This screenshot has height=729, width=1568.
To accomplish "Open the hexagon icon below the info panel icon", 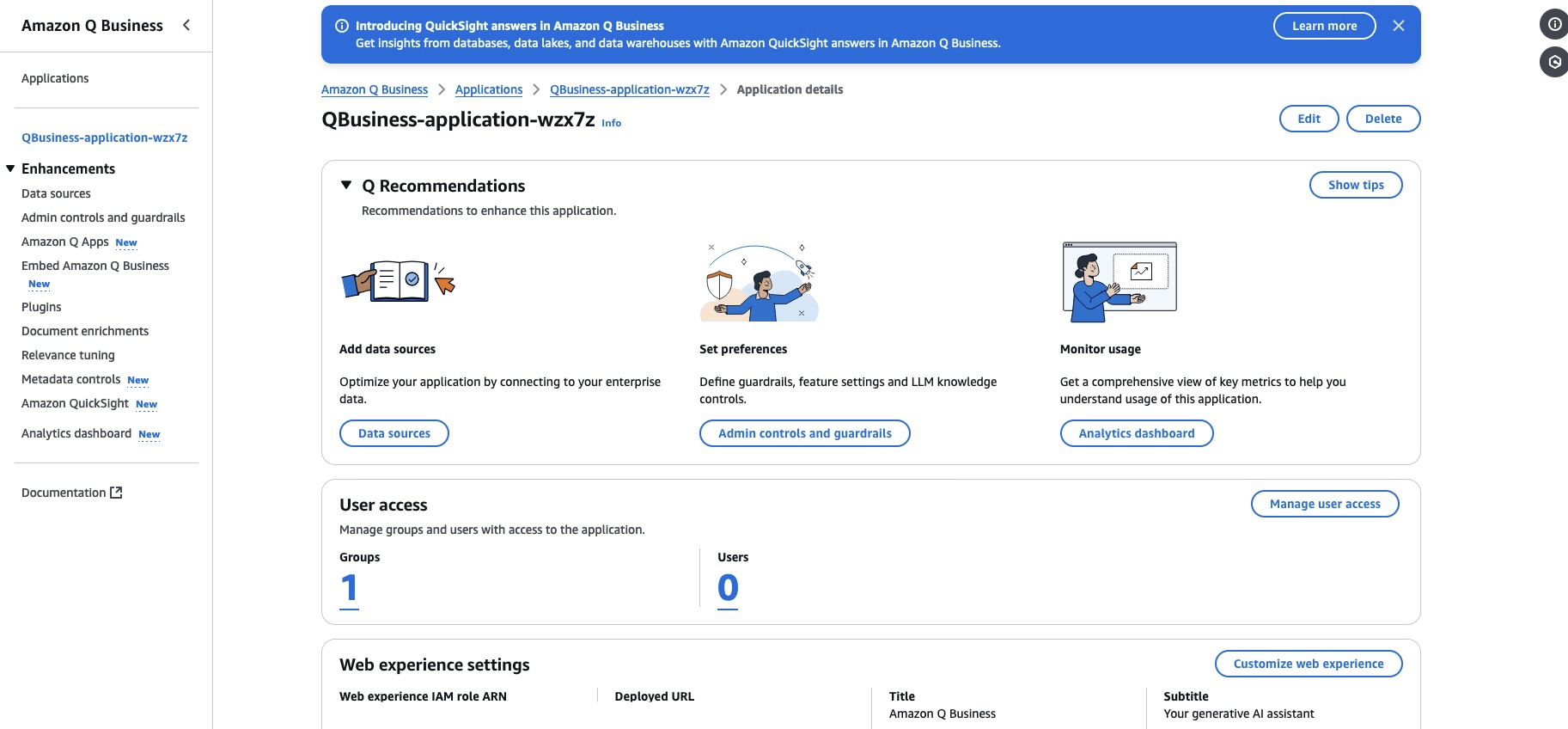I will pos(1554,62).
